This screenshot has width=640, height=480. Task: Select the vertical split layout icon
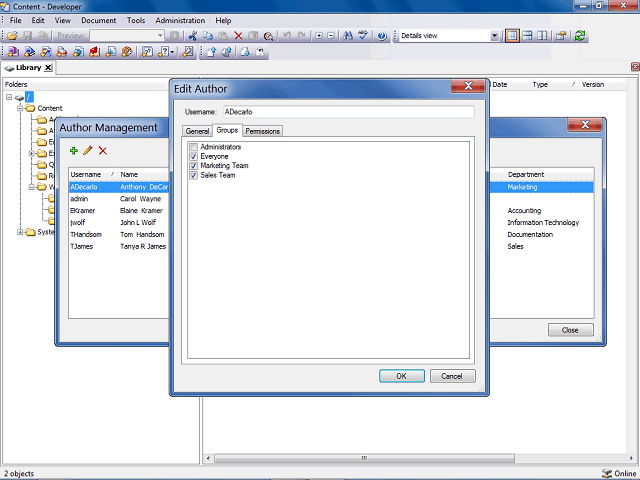coord(542,36)
